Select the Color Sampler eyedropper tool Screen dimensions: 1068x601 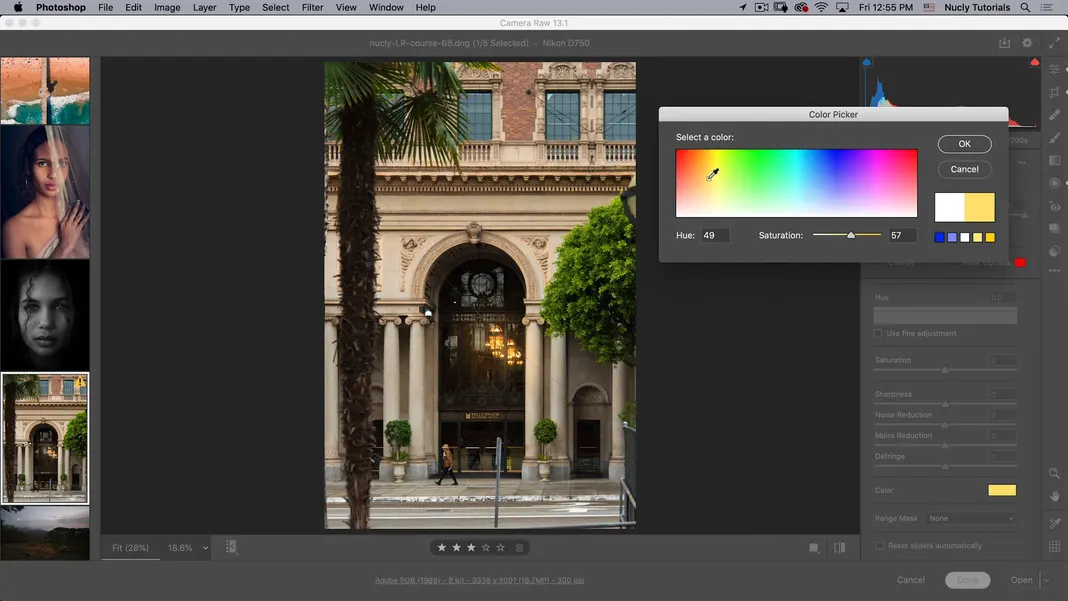click(1054, 523)
